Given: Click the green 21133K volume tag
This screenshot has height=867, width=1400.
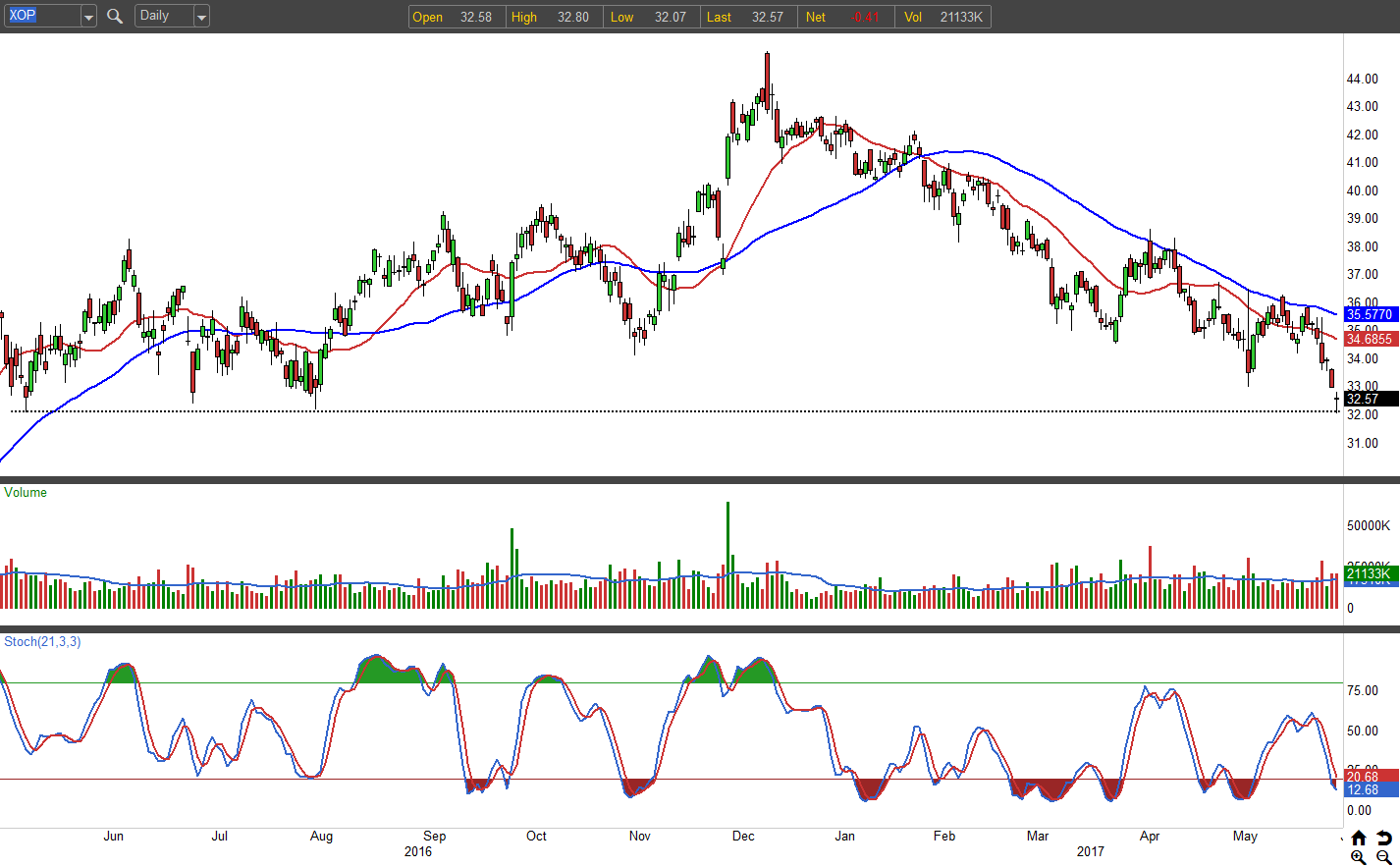Looking at the screenshot, I should [1369, 573].
